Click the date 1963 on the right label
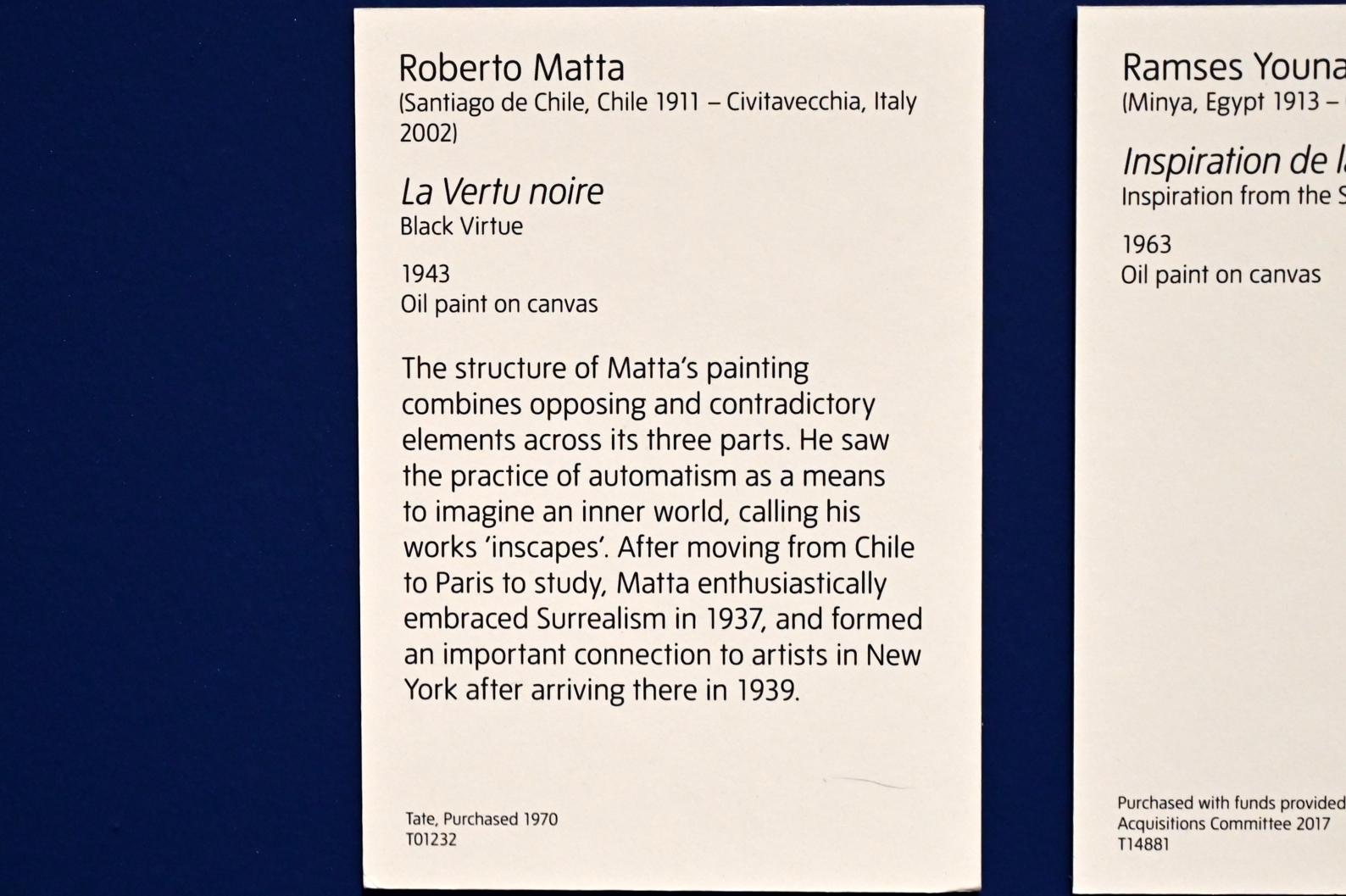The image size is (1346, 896). tap(1146, 244)
